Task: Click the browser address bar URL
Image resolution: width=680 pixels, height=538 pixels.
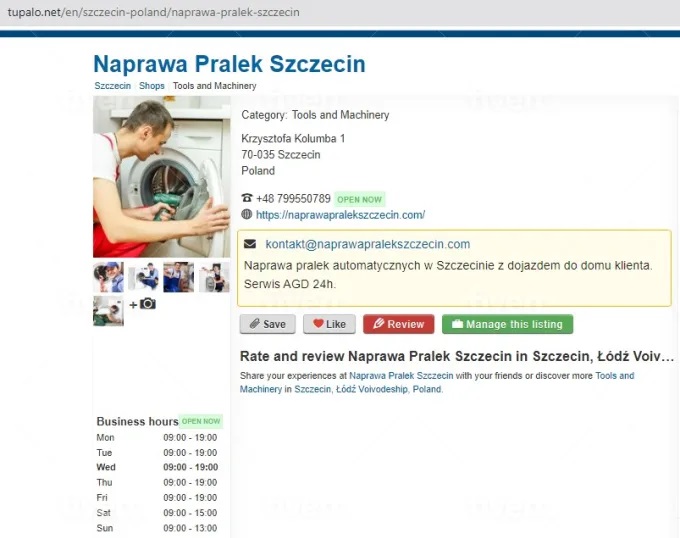Action: coord(154,12)
